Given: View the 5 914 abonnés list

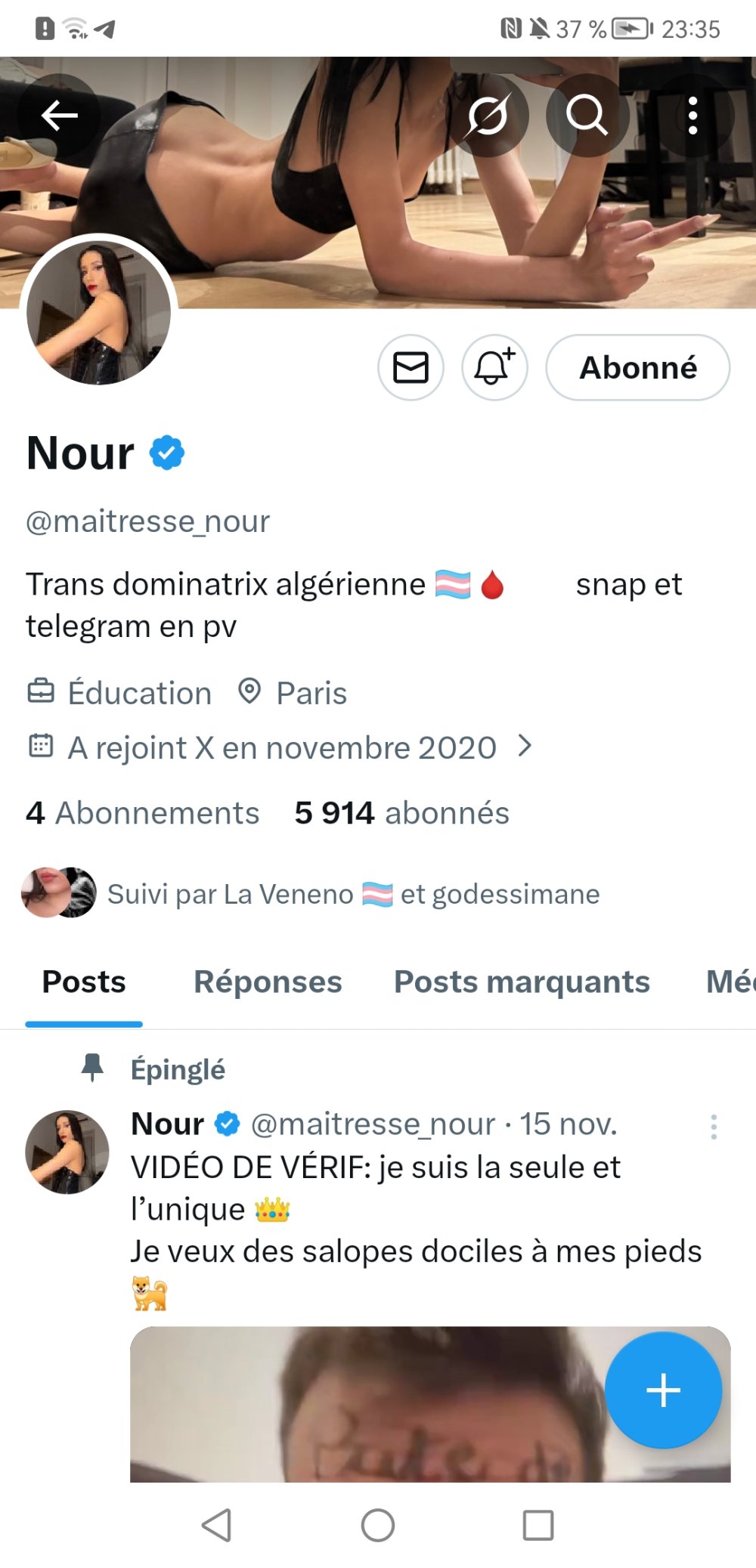Looking at the screenshot, I should (x=401, y=813).
